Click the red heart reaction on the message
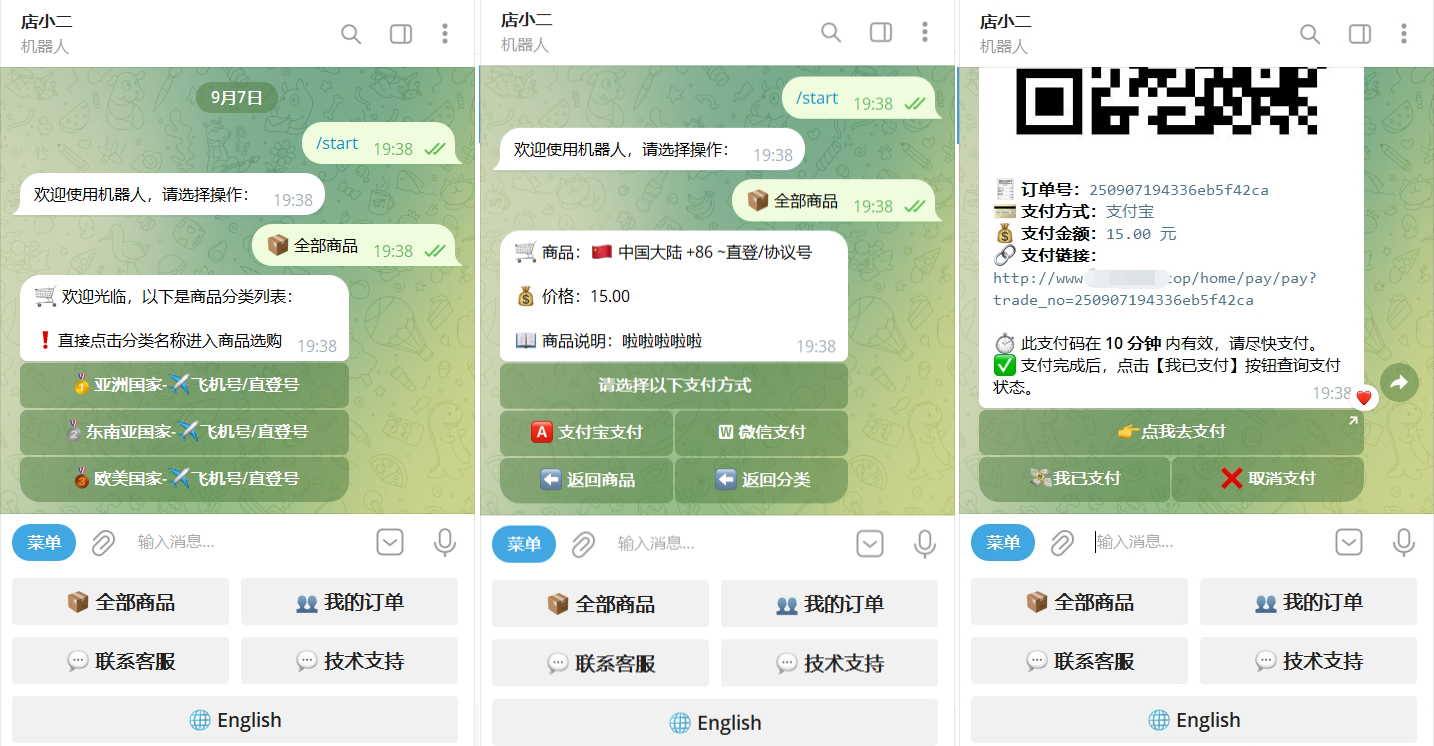Image resolution: width=1434 pixels, height=746 pixels. [x=1364, y=397]
